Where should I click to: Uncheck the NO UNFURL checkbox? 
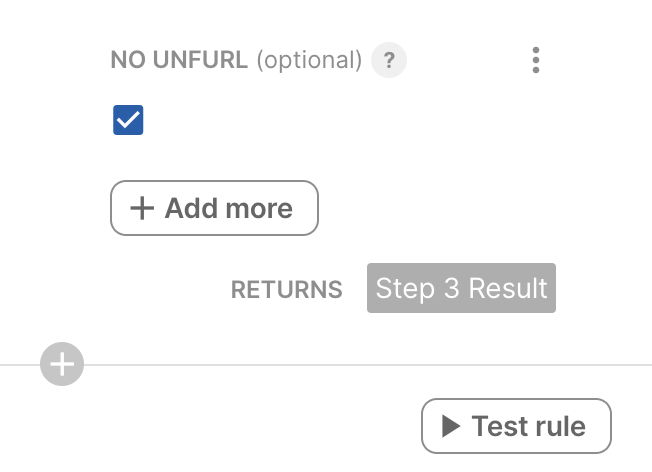pyautogui.click(x=128, y=120)
